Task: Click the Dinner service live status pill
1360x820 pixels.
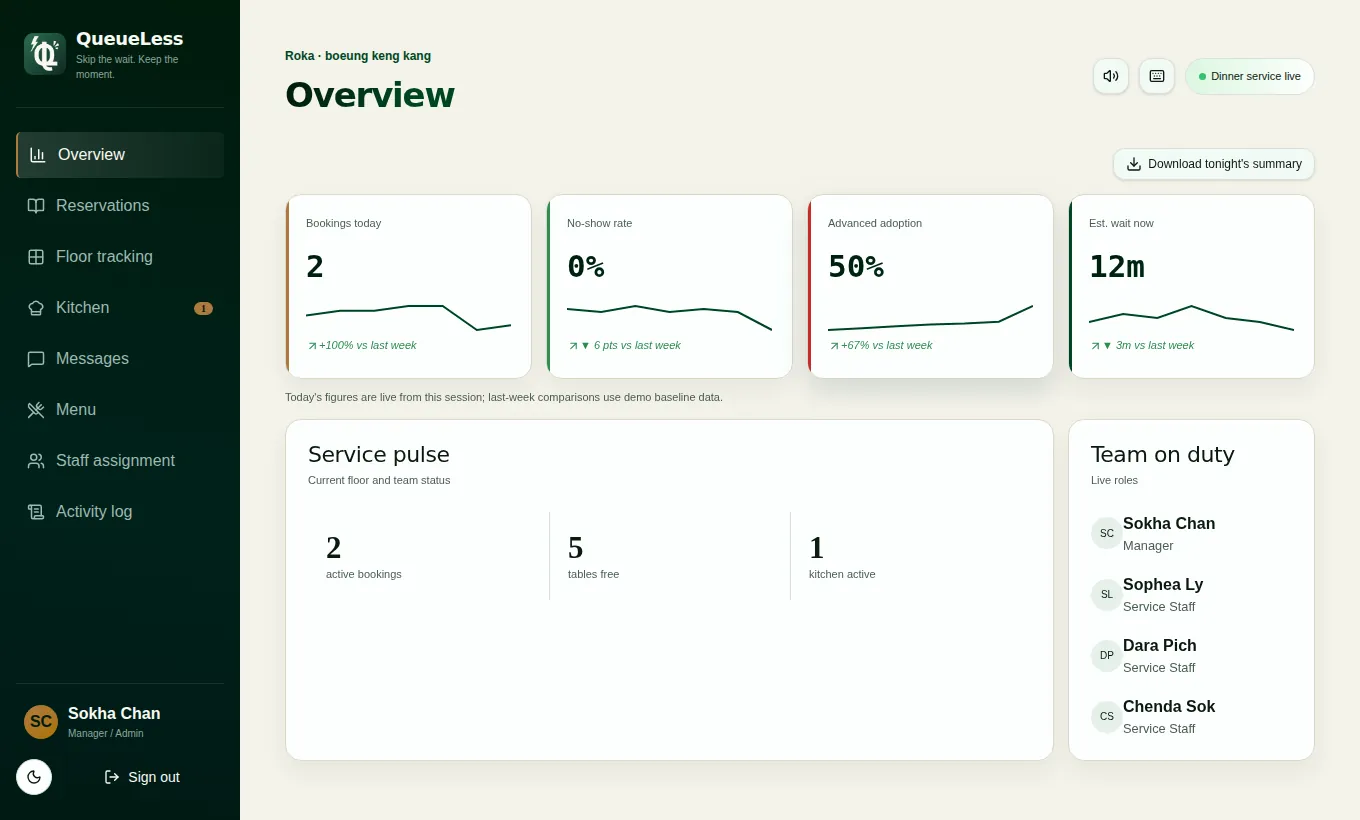Action: [1250, 76]
